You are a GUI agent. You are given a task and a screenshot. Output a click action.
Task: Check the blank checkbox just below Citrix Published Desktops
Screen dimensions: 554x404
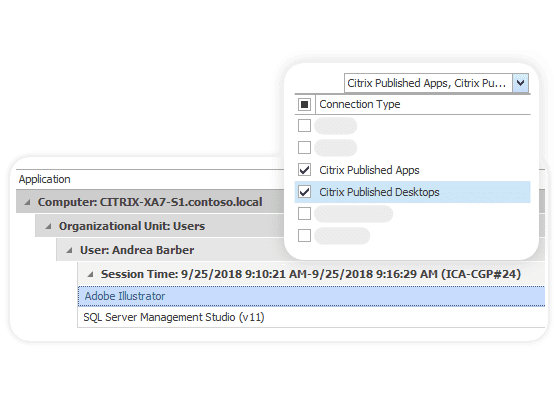[x=304, y=213]
